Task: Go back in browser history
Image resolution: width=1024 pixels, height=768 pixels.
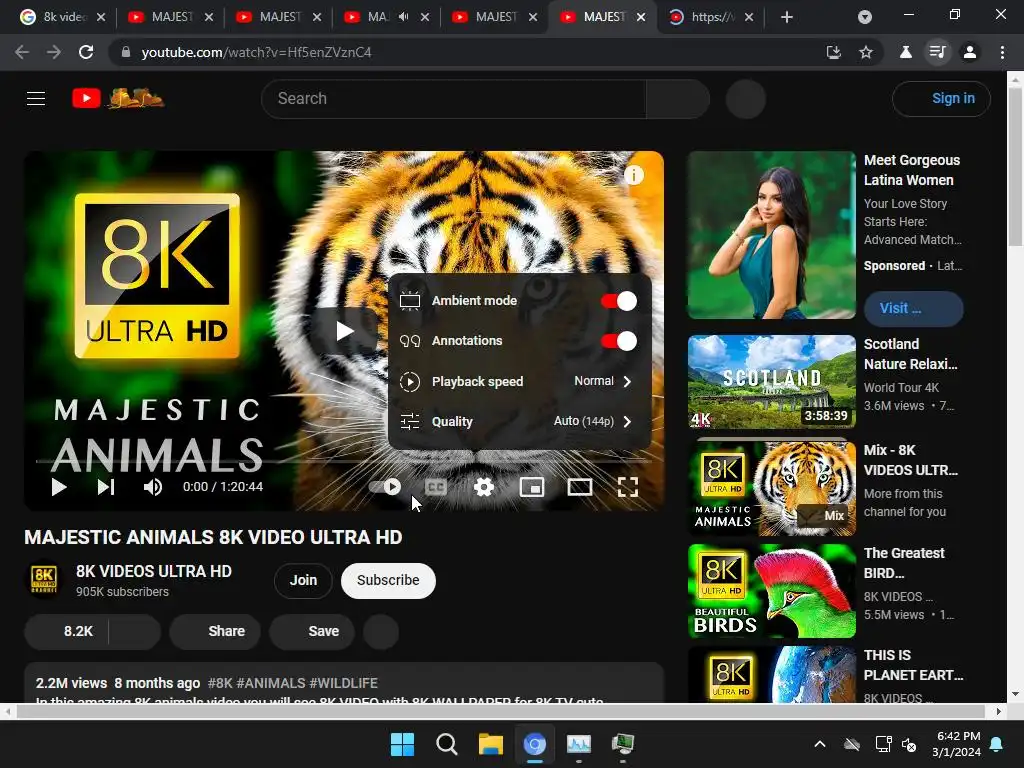Action: (22, 52)
